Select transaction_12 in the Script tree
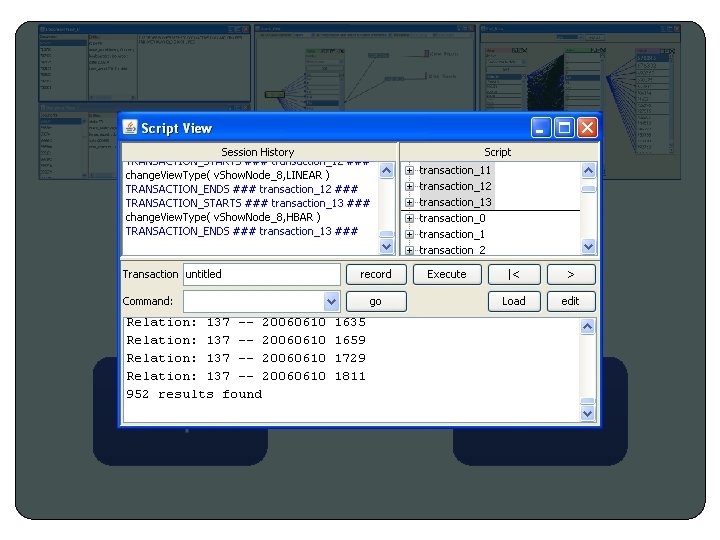The width and height of the screenshot is (720, 540). (456, 186)
